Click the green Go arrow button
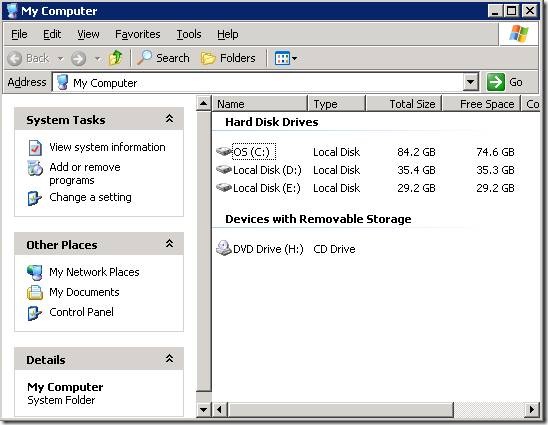548x425 pixels. (496, 82)
